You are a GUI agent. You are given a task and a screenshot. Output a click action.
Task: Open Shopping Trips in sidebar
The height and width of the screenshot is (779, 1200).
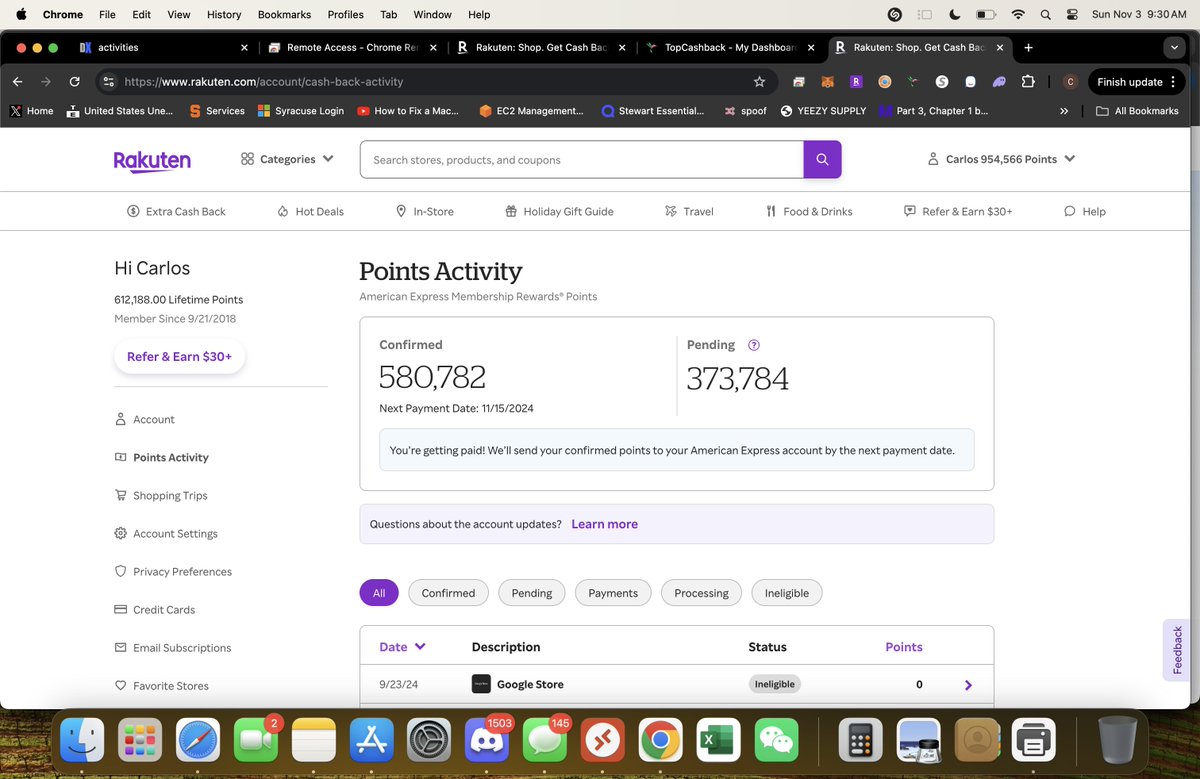[x=161, y=496]
